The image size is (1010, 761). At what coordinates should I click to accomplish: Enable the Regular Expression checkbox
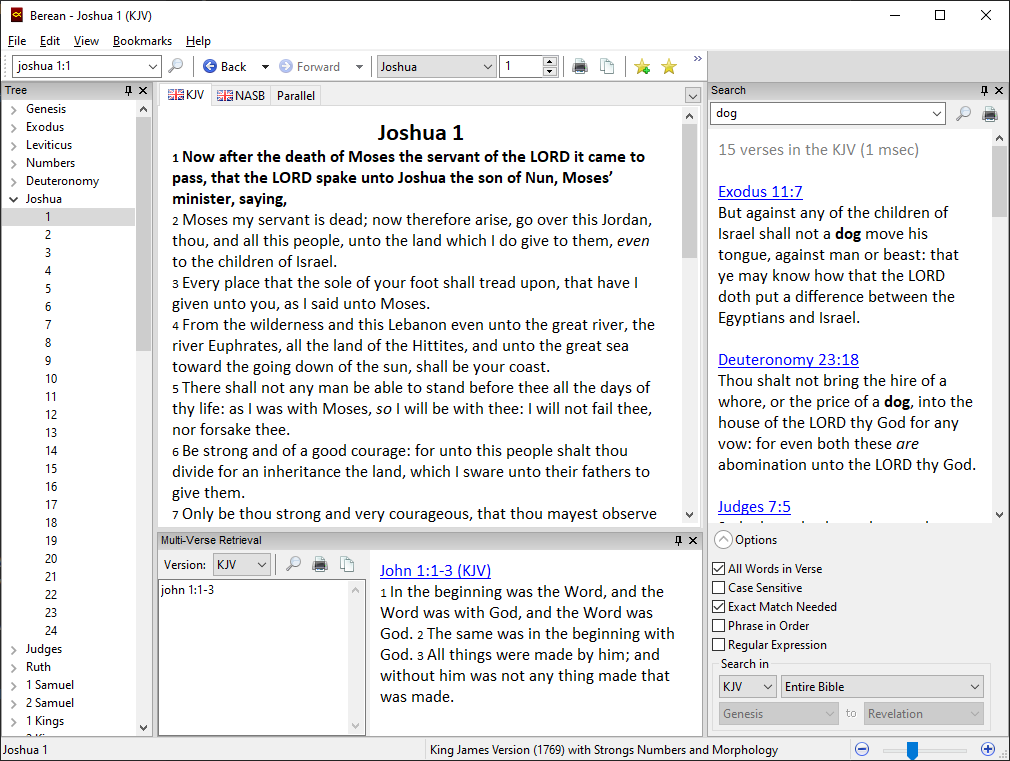click(719, 645)
